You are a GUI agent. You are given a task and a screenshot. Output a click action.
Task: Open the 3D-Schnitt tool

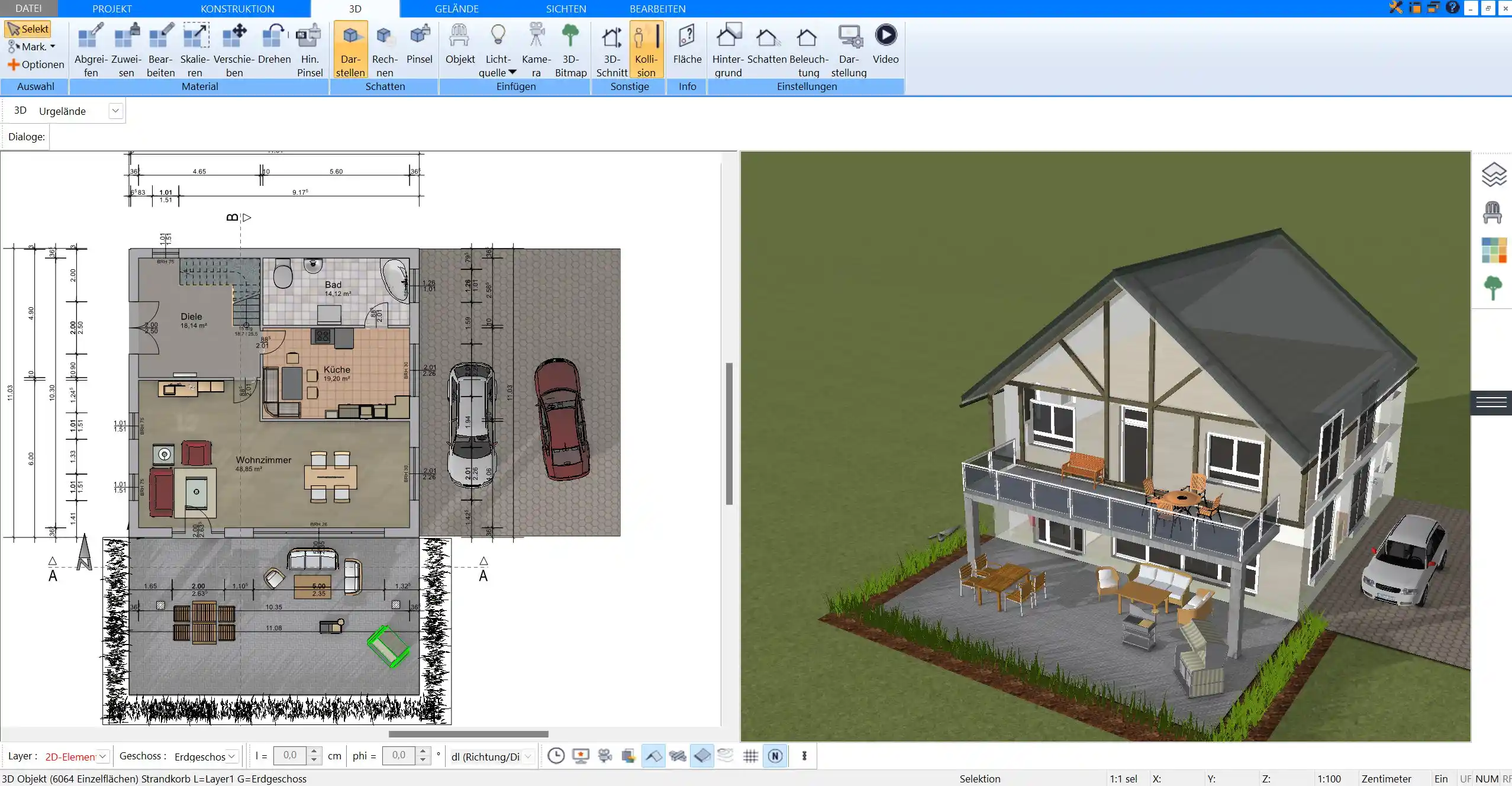click(612, 50)
